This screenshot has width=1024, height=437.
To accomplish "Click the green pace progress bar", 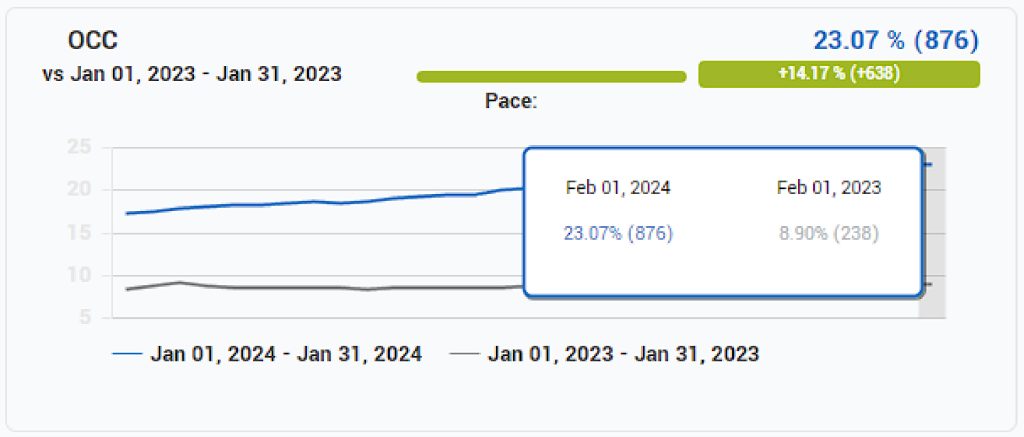I will click(552, 77).
